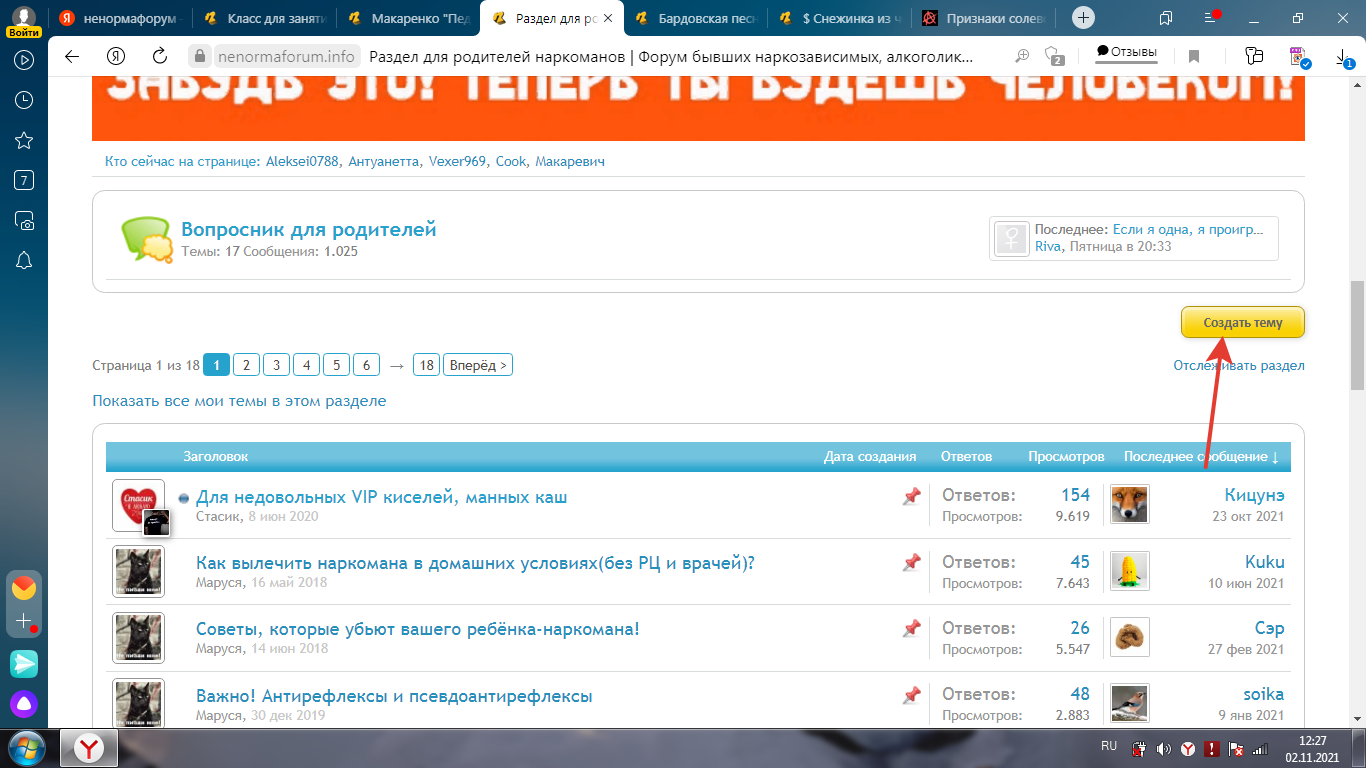
Task: Click the screenshot camera icon in sidebar
Action: (24, 220)
